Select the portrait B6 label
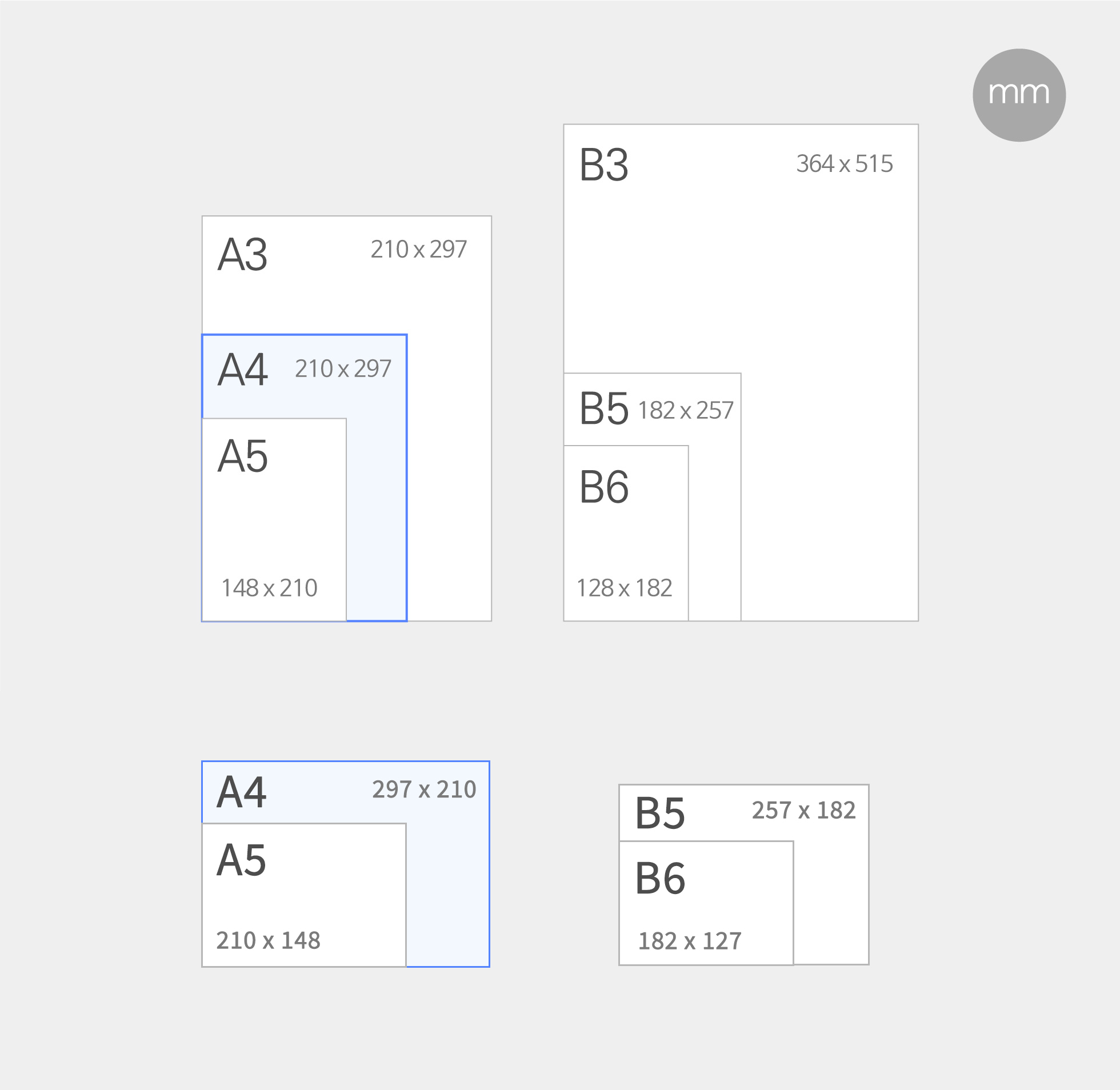The width and height of the screenshot is (1120, 1090). click(x=603, y=487)
